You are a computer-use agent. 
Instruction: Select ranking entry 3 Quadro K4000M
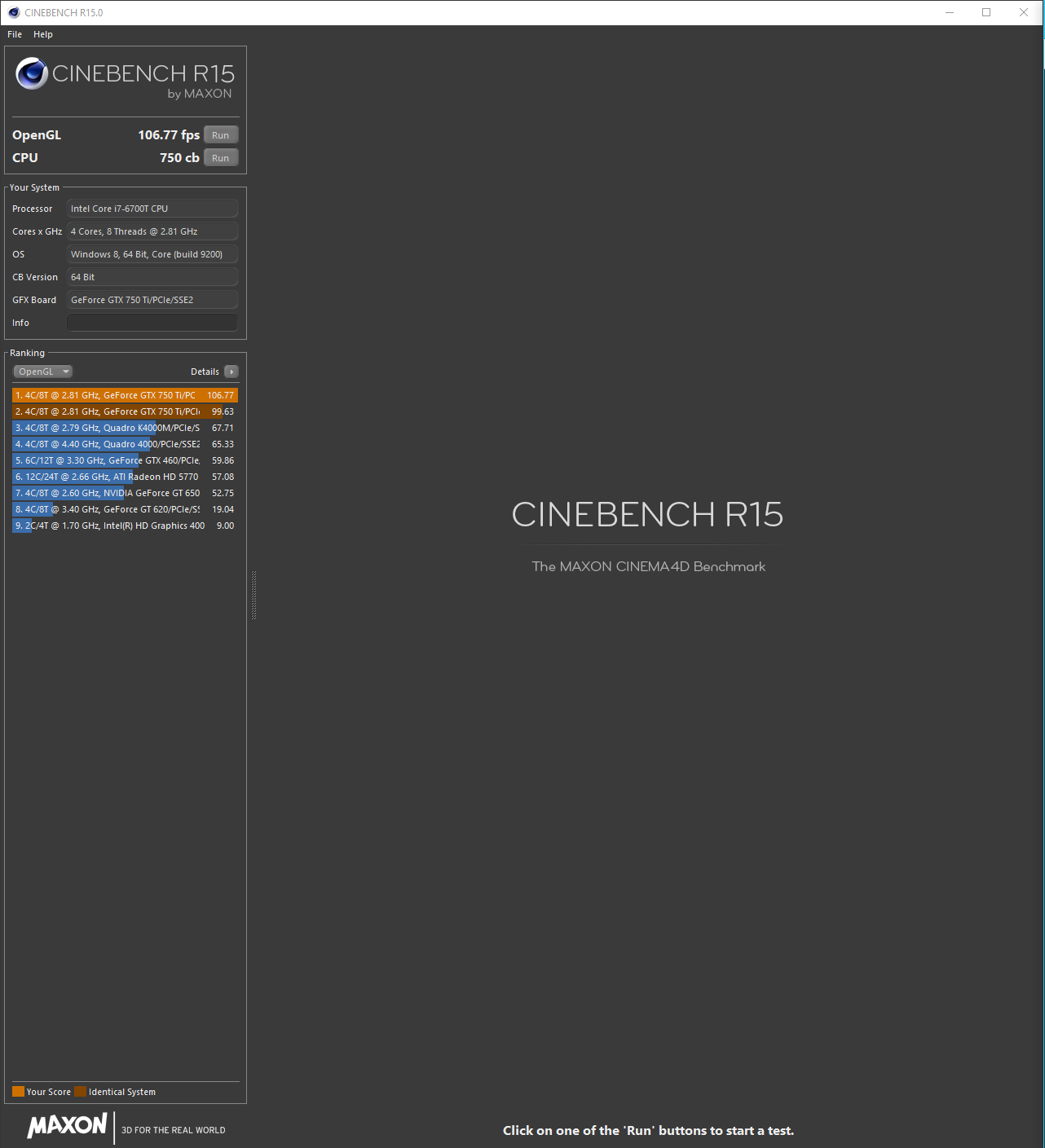(125, 428)
